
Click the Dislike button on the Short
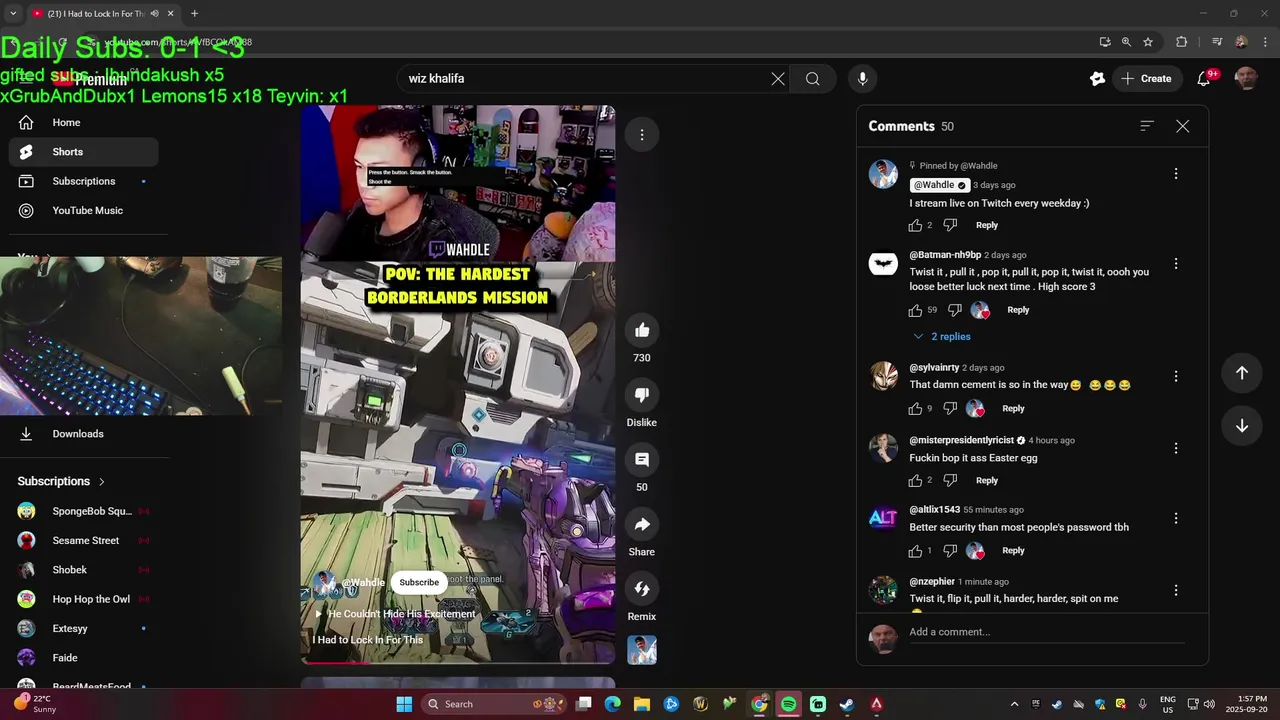[x=642, y=395]
